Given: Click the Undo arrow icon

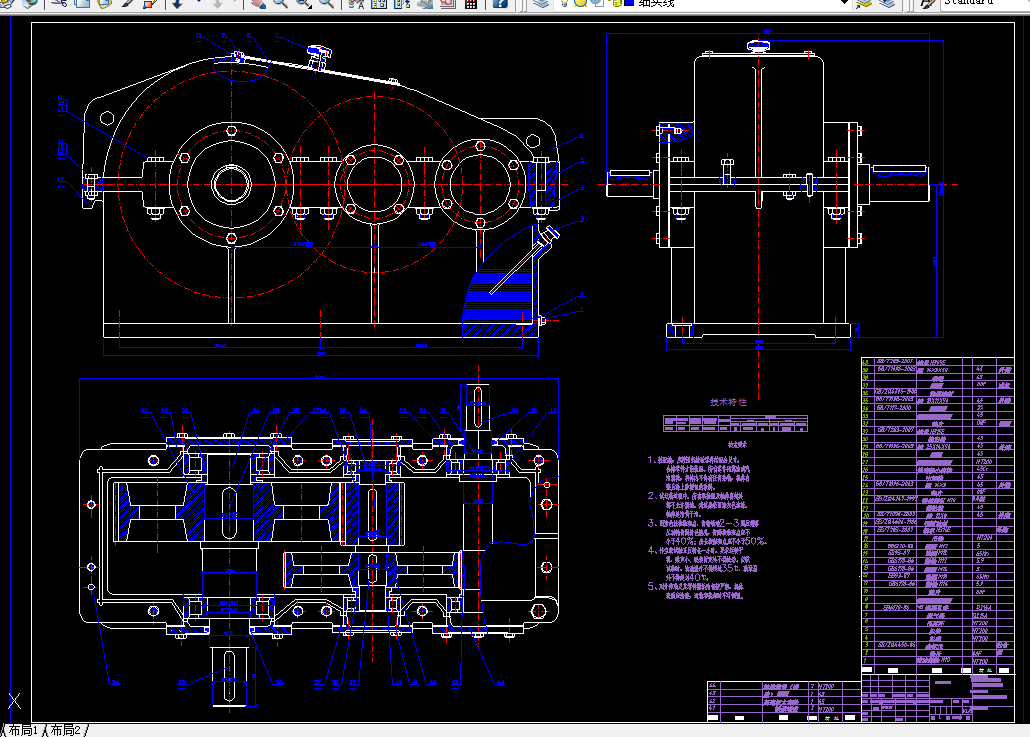Looking at the screenshot, I should click(x=177, y=3).
